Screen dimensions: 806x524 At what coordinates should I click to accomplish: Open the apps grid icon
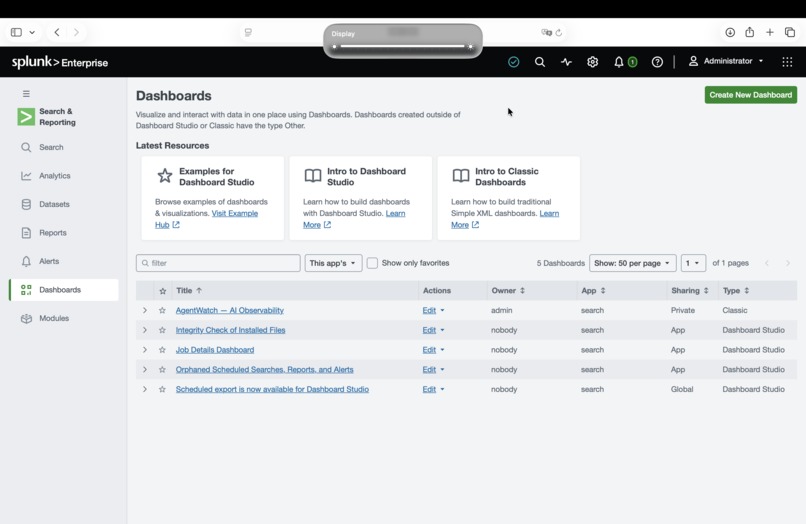(x=787, y=62)
